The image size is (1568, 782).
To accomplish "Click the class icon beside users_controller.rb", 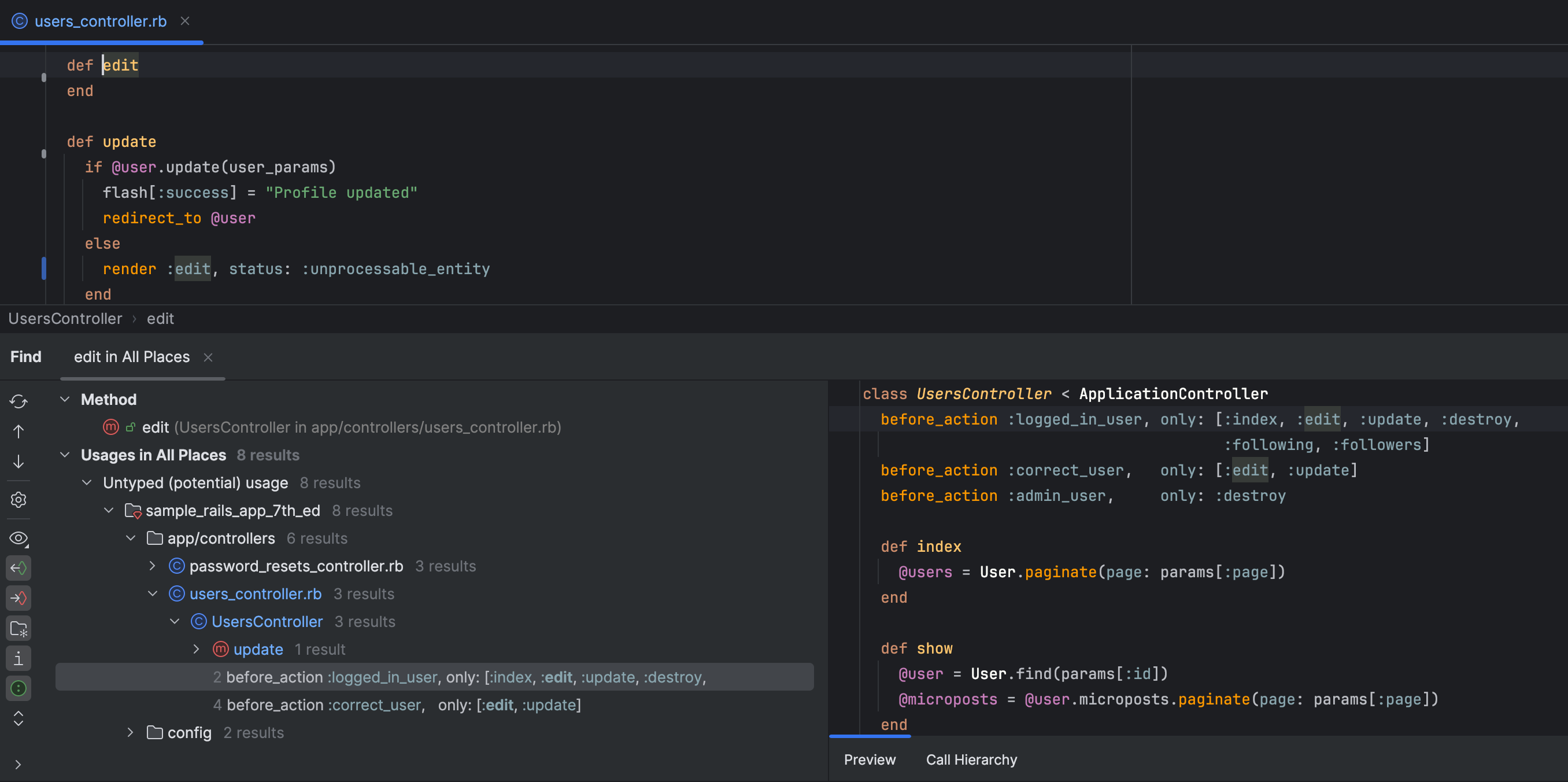I will 176,594.
